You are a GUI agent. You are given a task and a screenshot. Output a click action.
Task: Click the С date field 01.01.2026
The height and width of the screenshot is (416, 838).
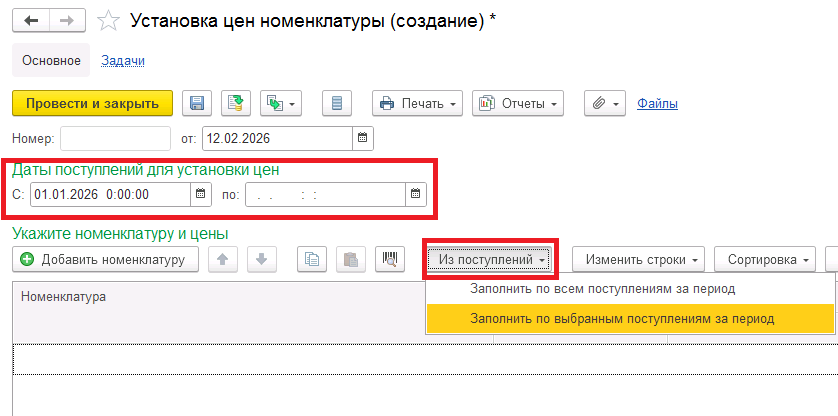[111, 195]
